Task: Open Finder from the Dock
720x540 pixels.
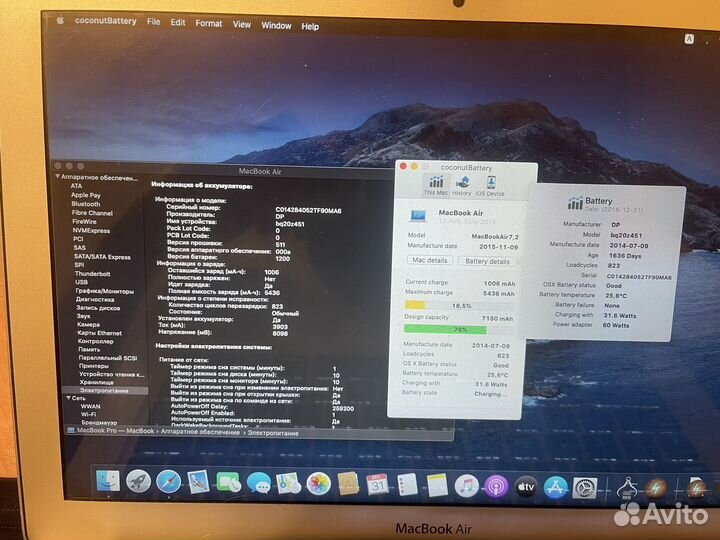Action: pos(108,481)
